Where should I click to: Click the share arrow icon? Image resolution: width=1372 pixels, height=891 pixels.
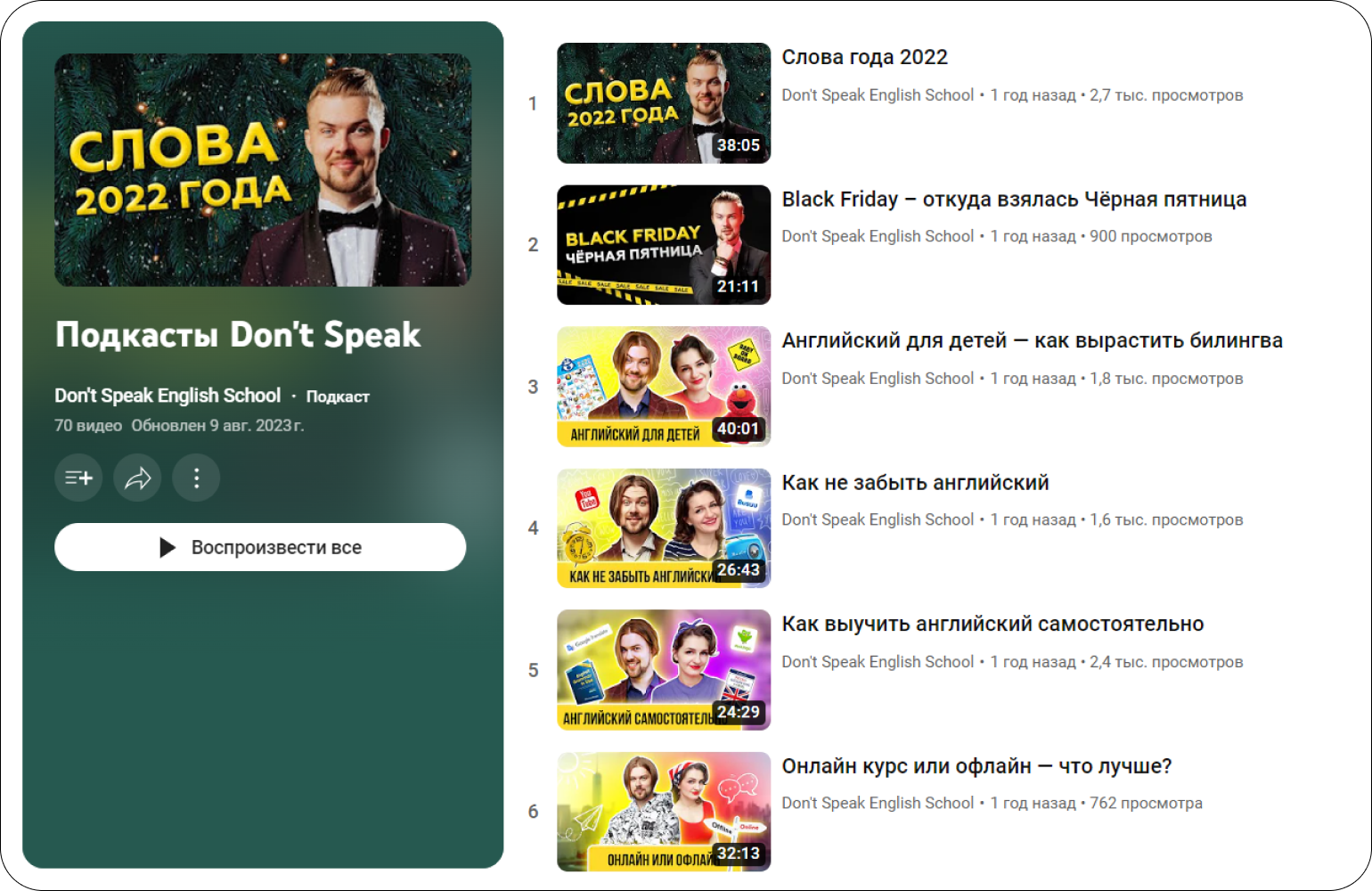tap(137, 478)
